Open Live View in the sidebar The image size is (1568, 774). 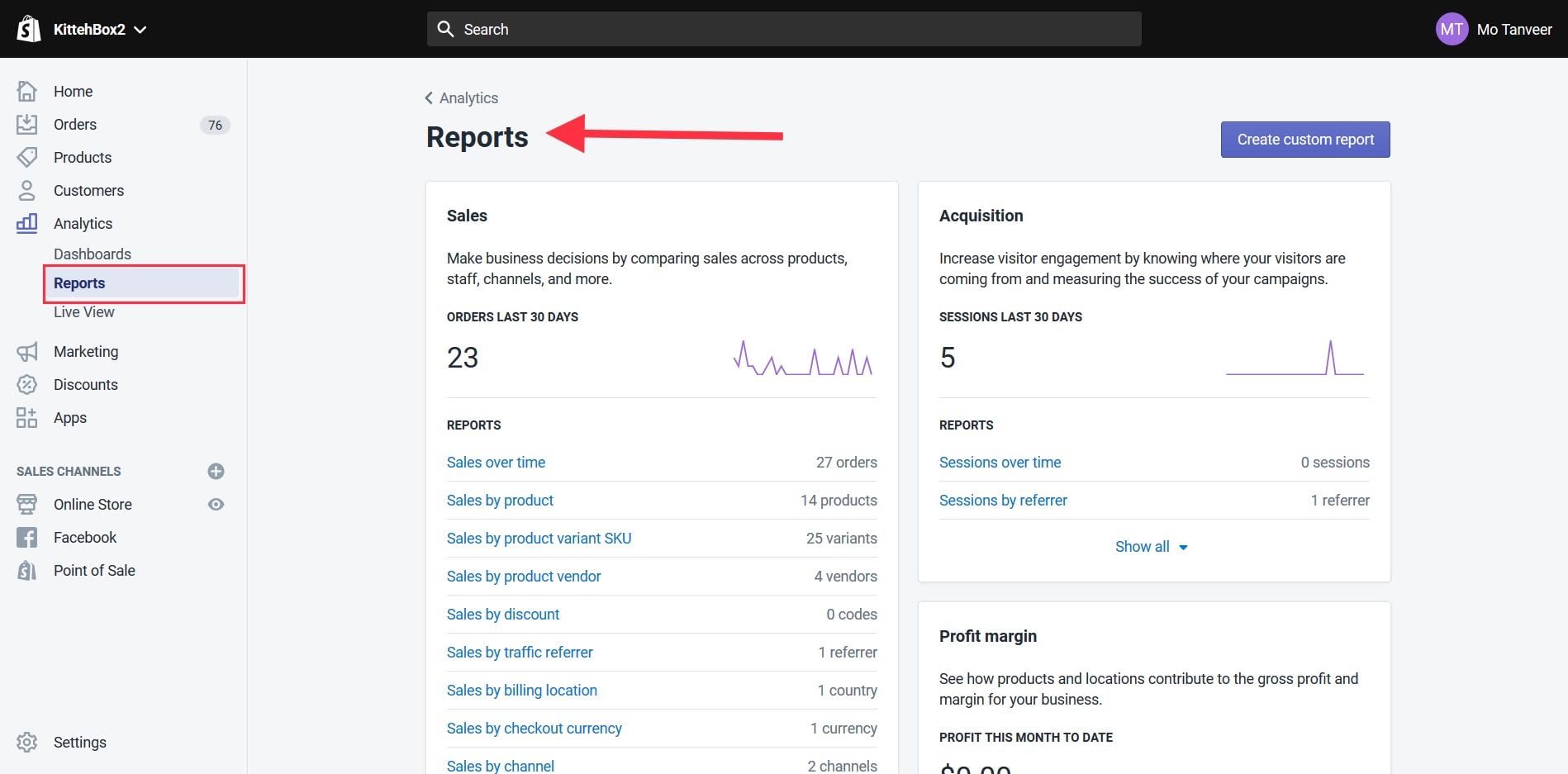pyautogui.click(x=84, y=312)
